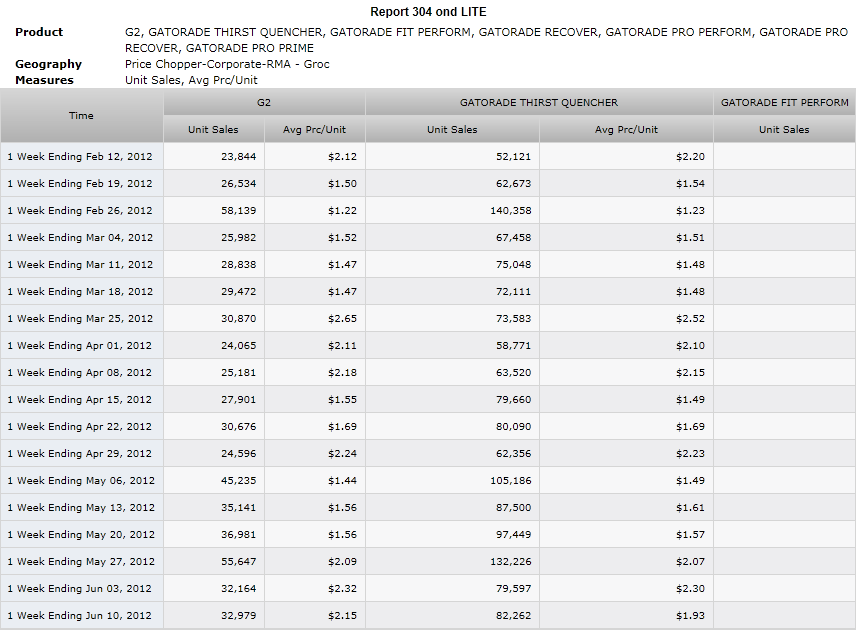Screen dimensions: 856x631
Task: Select the "1 Week Ending May 20, 2012" row label
Action: click(81, 535)
